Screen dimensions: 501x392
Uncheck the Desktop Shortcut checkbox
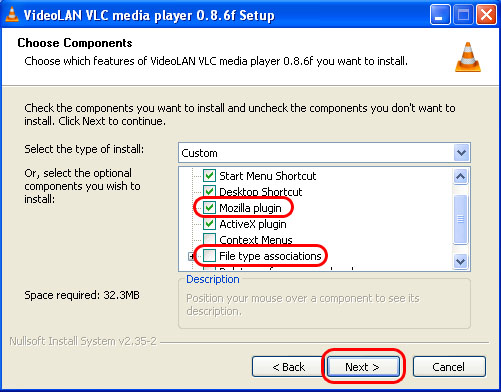point(209,191)
